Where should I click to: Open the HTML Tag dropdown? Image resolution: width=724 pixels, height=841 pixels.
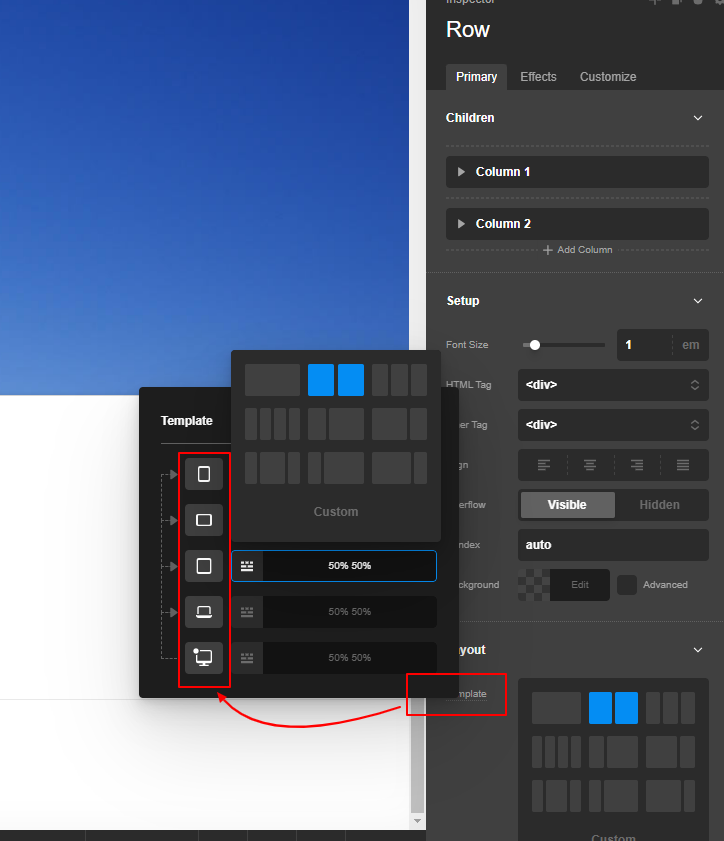612,385
